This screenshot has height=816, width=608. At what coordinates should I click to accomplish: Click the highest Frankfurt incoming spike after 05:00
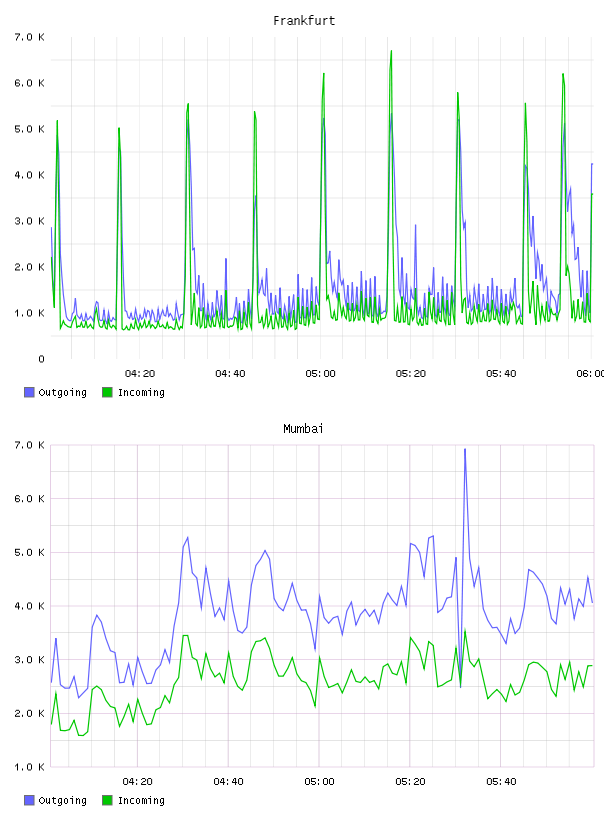(x=391, y=52)
